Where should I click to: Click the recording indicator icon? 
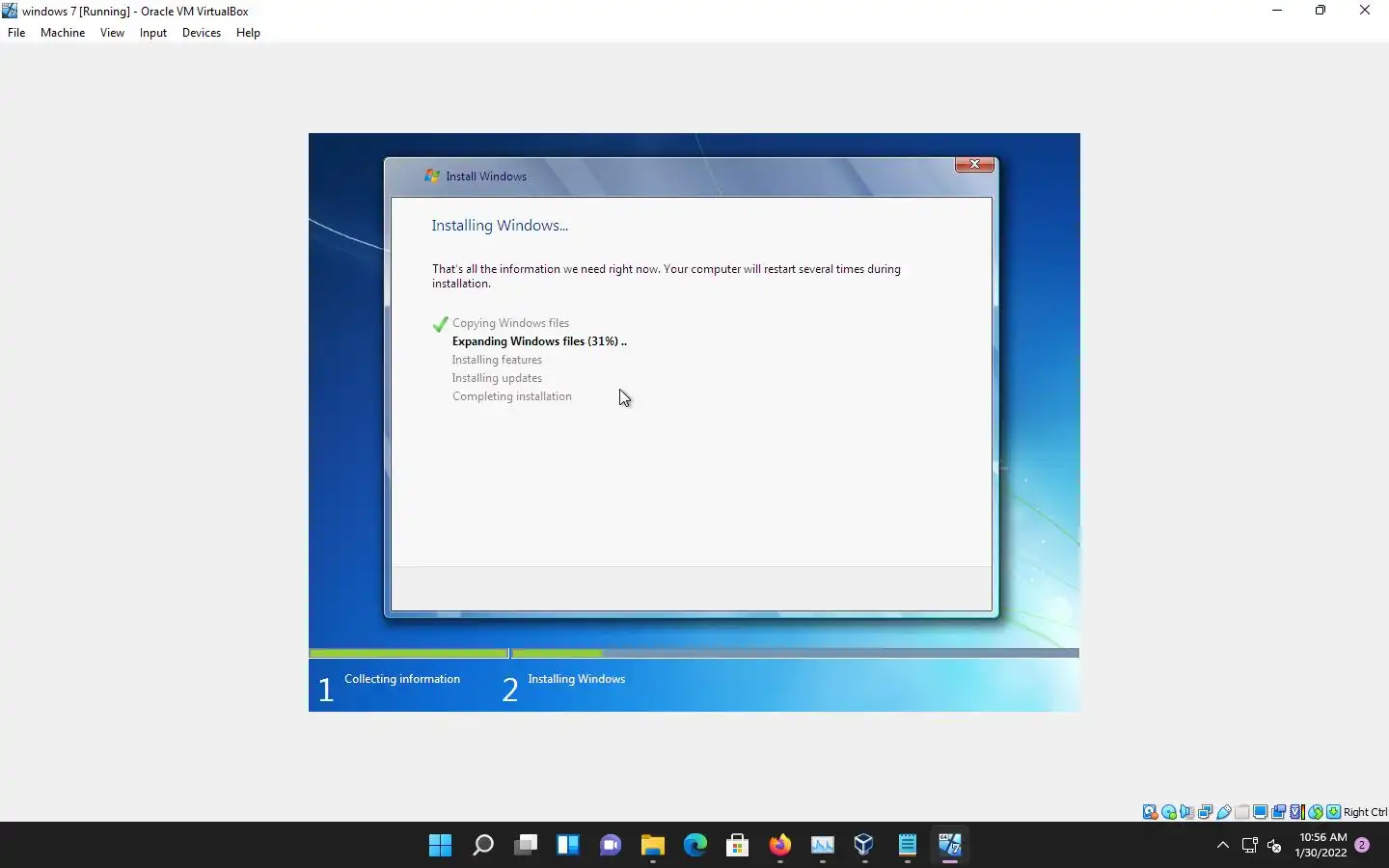click(1279, 812)
